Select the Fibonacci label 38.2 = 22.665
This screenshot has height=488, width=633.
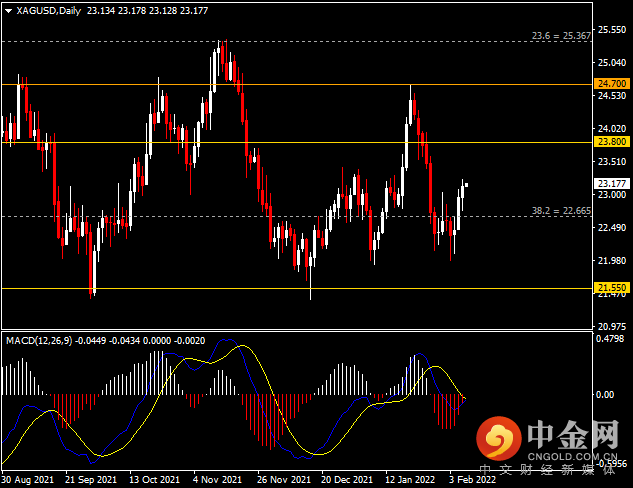pos(561,211)
